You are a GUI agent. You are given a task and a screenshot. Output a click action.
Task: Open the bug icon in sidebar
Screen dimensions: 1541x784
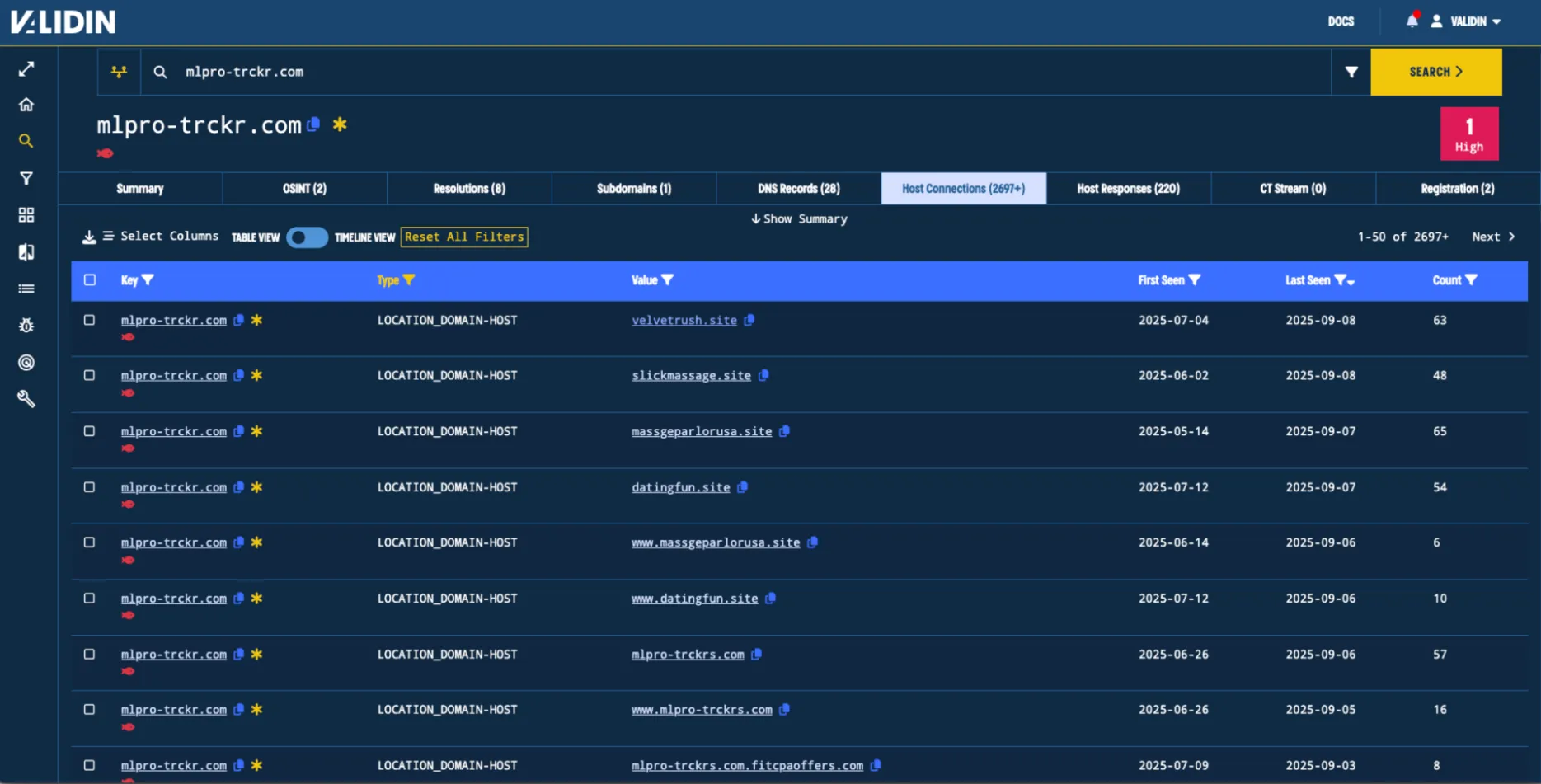(x=26, y=326)
